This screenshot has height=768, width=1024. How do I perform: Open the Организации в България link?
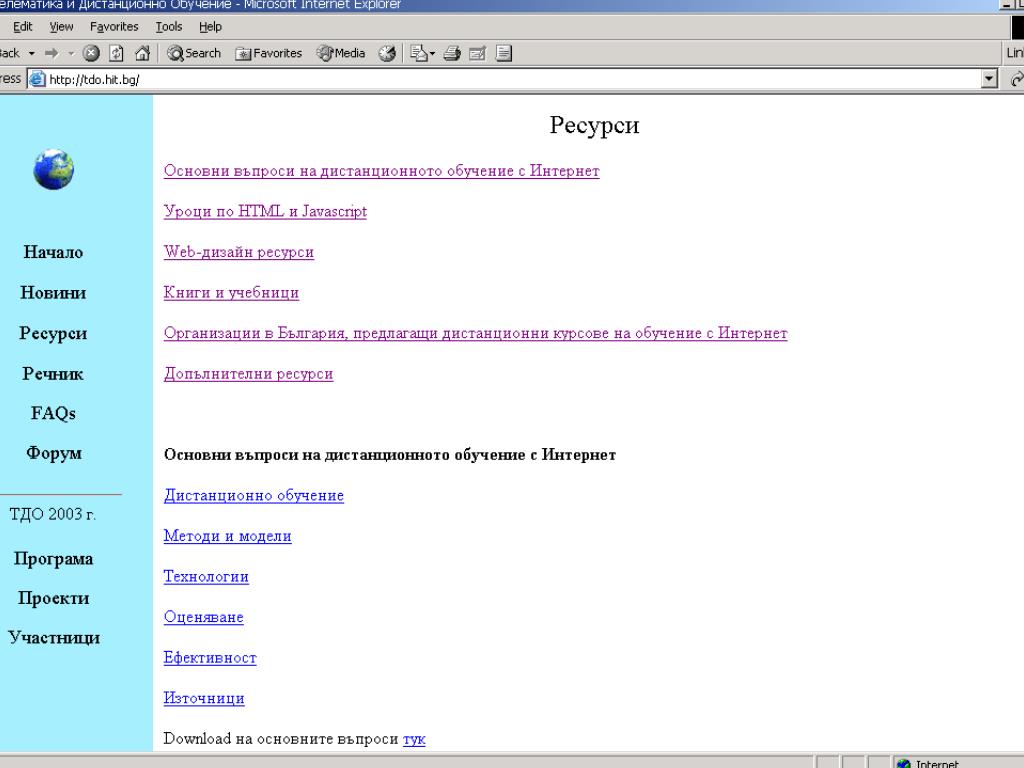pyautogui.click(x=475, y=333)
